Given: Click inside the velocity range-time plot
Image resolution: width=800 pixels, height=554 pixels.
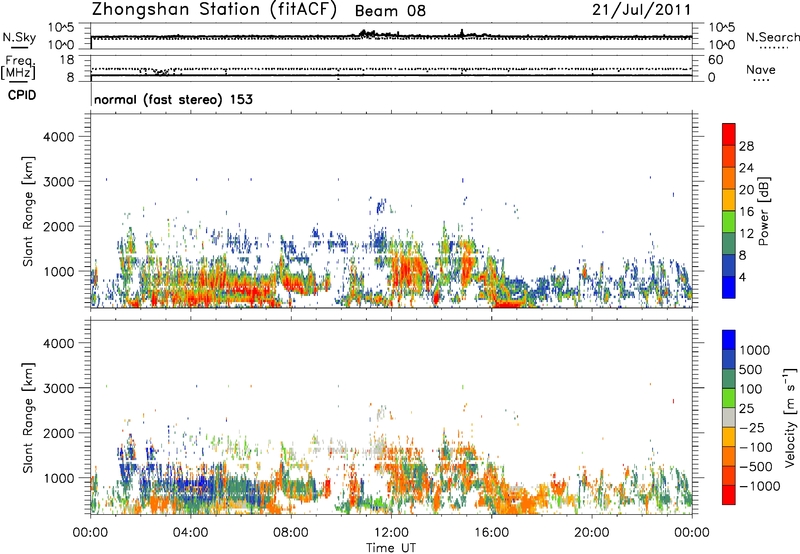Looking at the screenshot, I should [x=391, y=417].
